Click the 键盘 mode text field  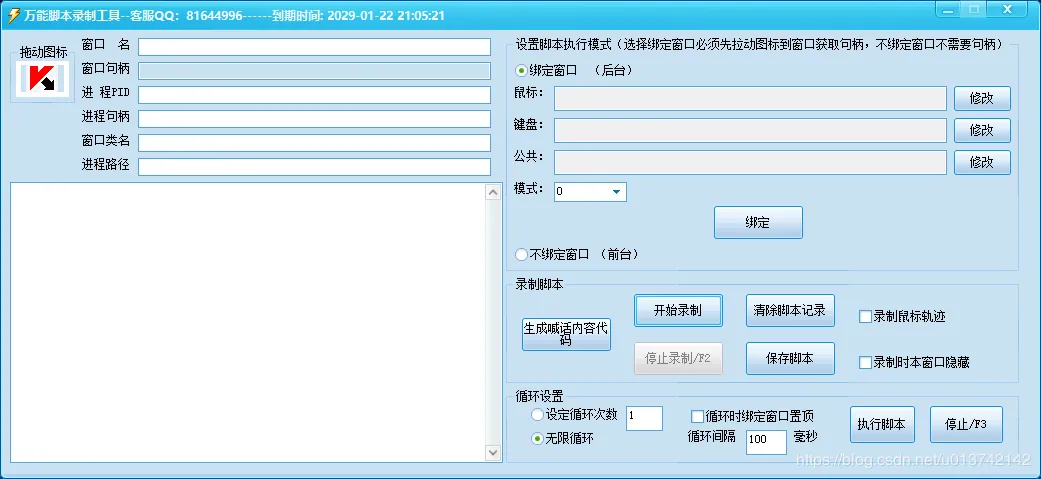(750, 130)
